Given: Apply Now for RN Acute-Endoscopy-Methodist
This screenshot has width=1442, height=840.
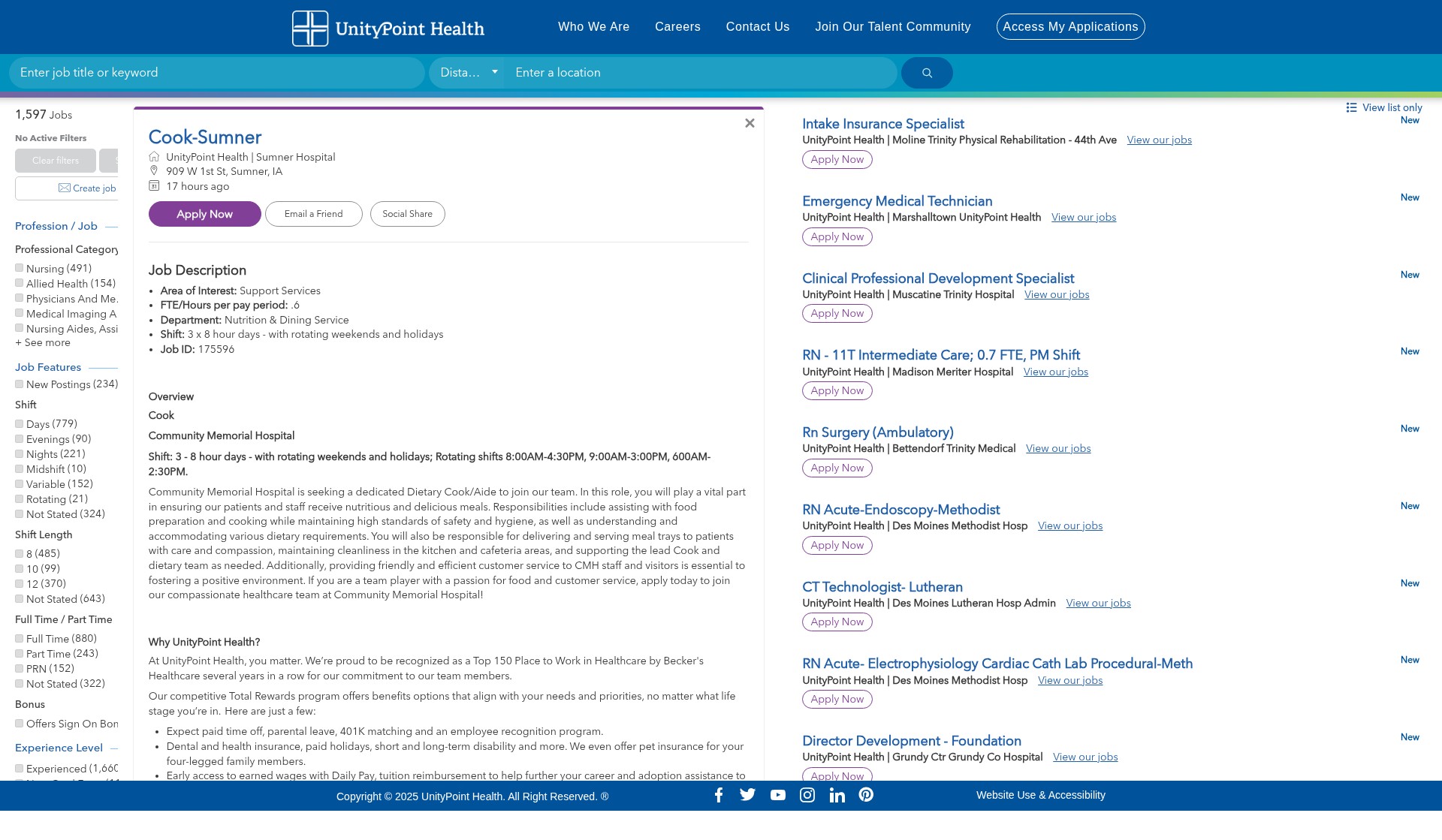Looking at the screenshot, I should click(837, 546).
